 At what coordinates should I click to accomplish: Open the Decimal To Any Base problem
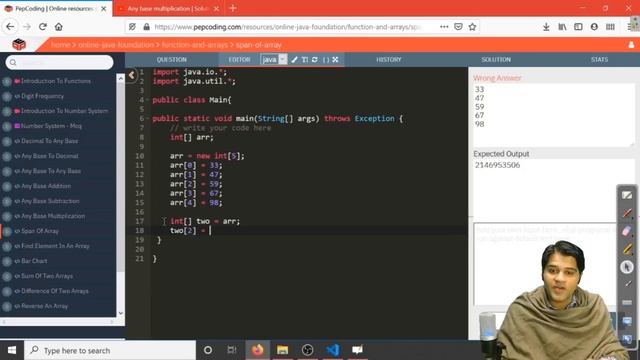pyautogui.click(x=49, y=141)
